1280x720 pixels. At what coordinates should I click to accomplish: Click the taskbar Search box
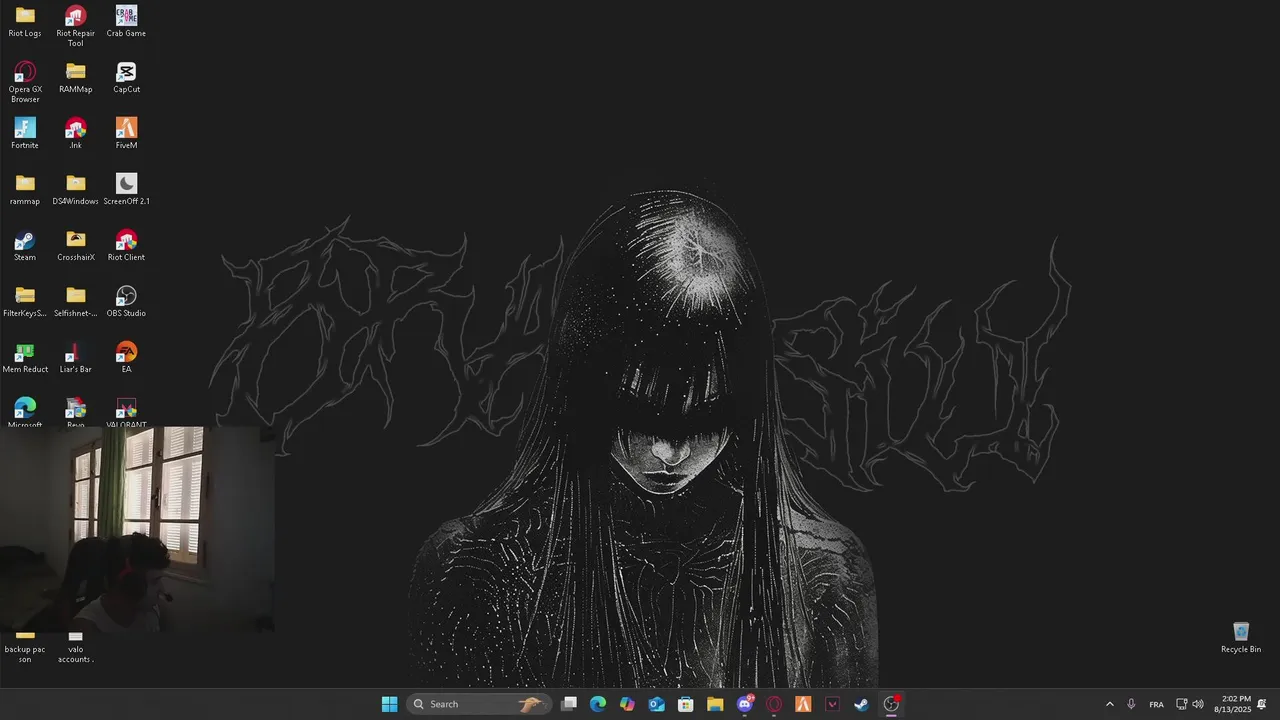(x=478, y=704)
